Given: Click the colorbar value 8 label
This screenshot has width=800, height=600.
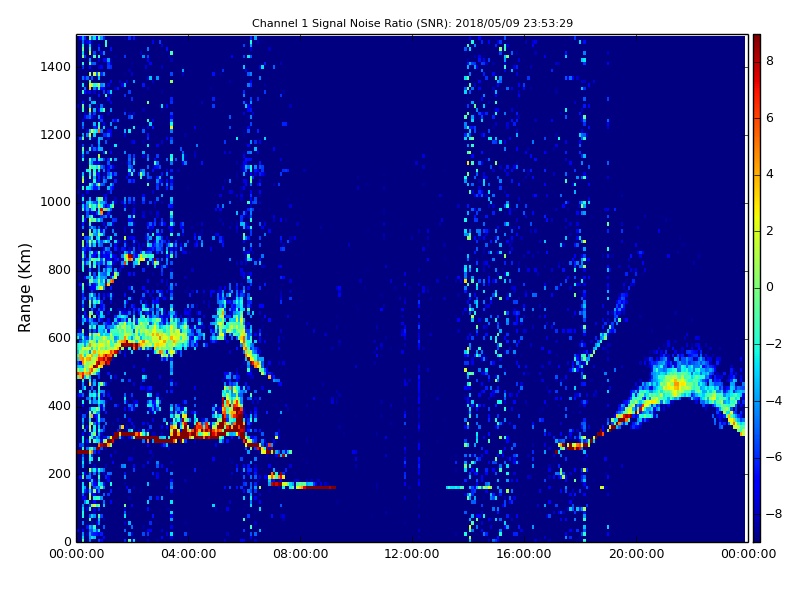Looking at the screenshot, I should coord(770,61).
